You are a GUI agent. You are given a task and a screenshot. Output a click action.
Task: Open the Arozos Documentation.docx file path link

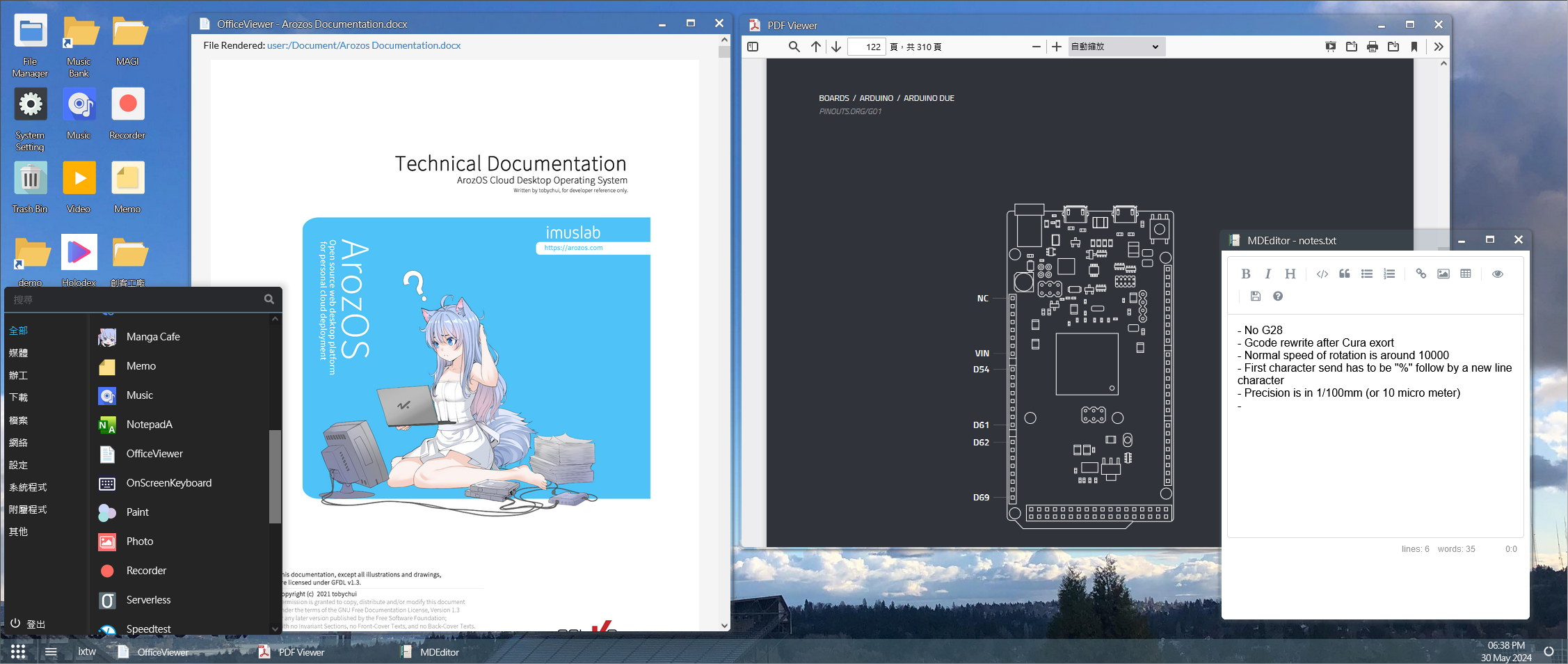pyautogui.click(x=364, y=45)
